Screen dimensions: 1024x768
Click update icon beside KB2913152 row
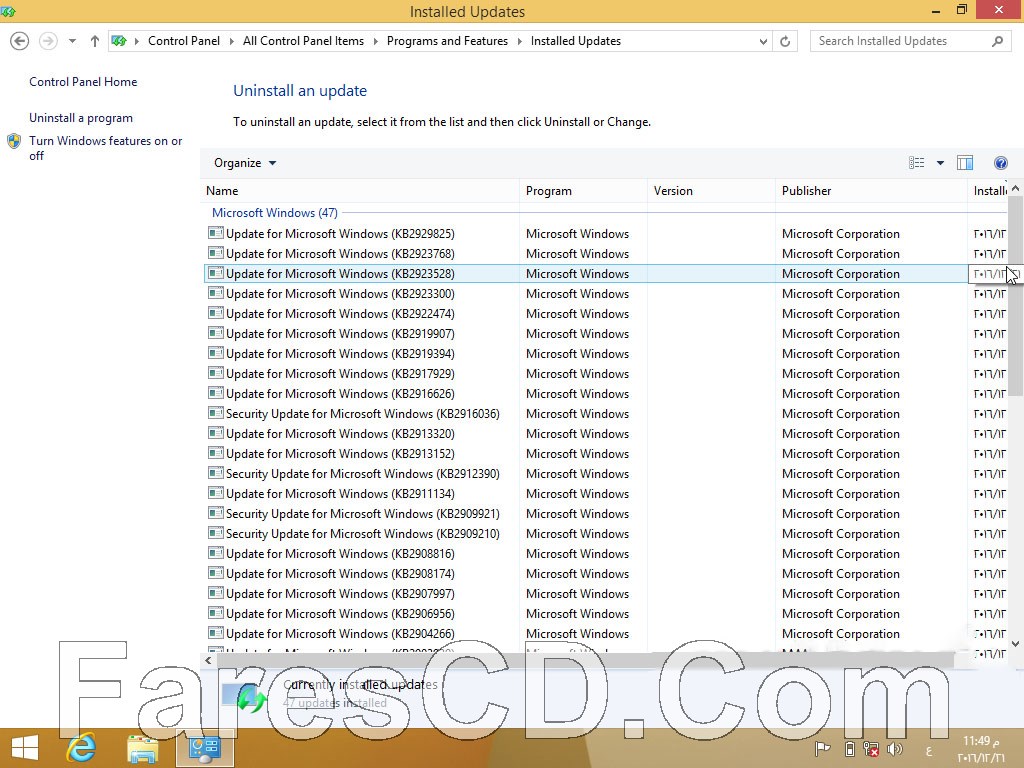[x=216, y=453]
